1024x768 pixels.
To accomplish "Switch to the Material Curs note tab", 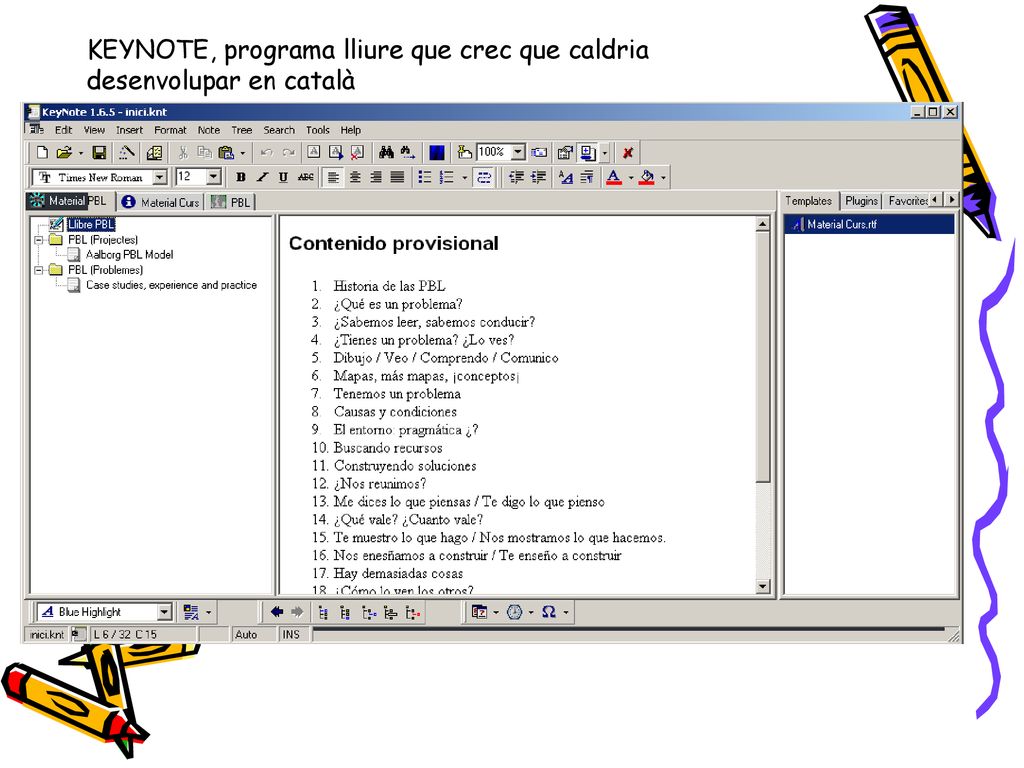I will coord(161,202).
